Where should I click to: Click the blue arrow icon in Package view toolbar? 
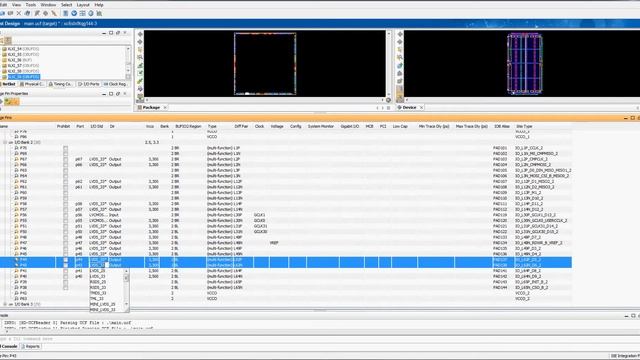(x=140, y=89)
